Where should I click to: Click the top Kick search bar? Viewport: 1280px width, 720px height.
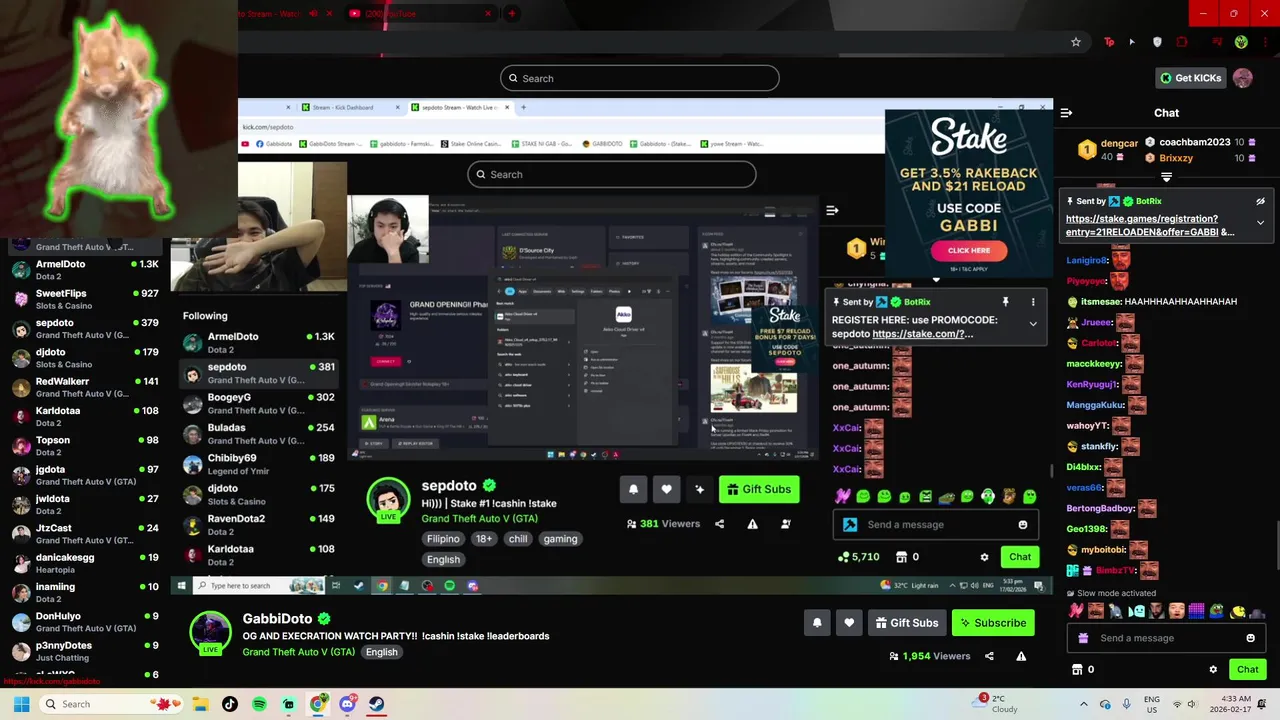click(640, 78)
